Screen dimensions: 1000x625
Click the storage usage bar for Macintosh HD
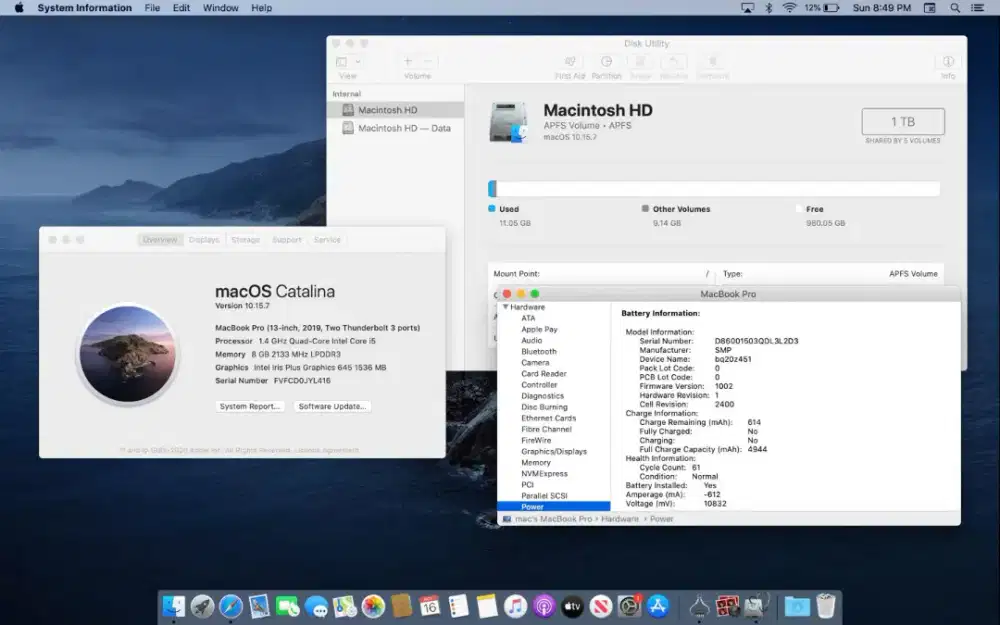coord(713,188)
